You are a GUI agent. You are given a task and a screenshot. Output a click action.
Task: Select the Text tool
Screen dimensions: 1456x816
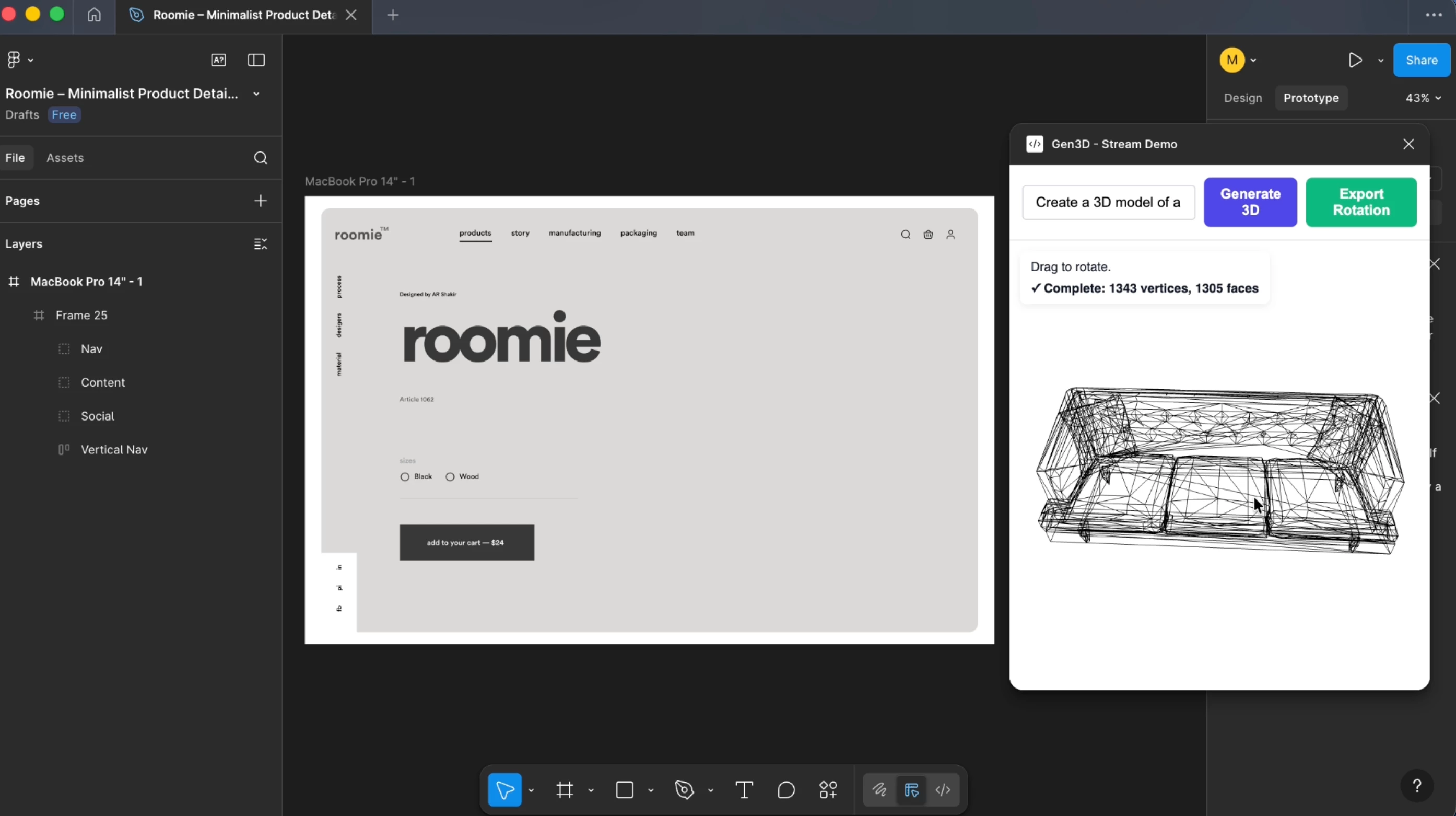pyautogui.click(x=743, y=790)
